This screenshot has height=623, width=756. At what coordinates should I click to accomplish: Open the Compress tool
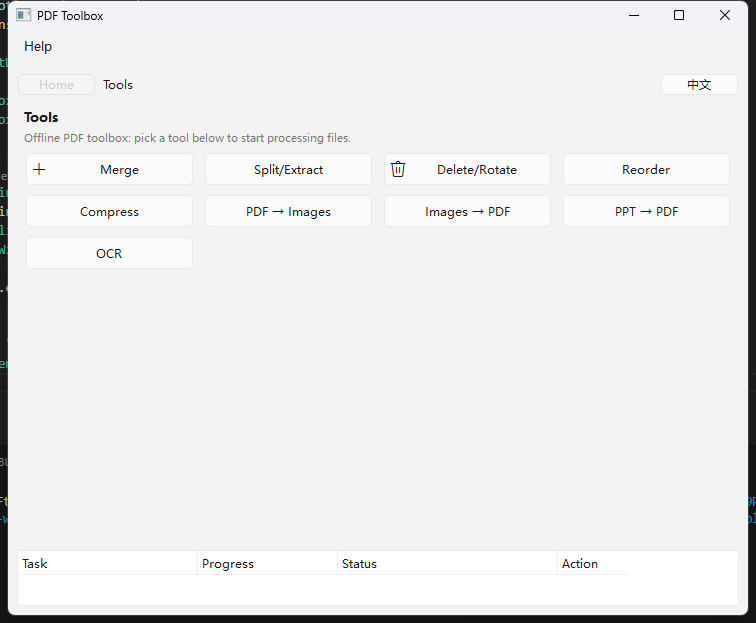coord(109,211)
